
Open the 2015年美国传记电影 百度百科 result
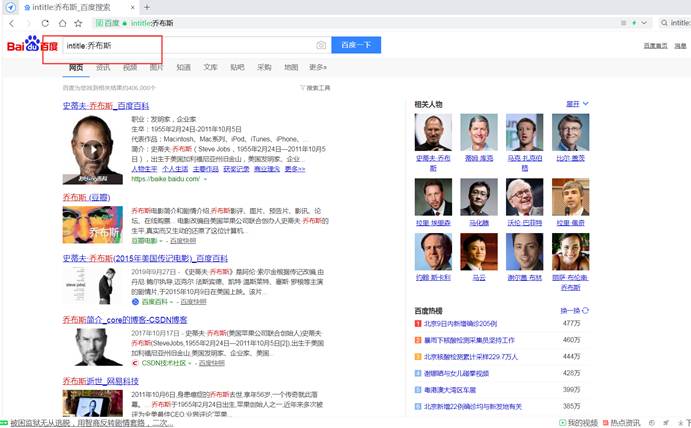coord(145,258)
